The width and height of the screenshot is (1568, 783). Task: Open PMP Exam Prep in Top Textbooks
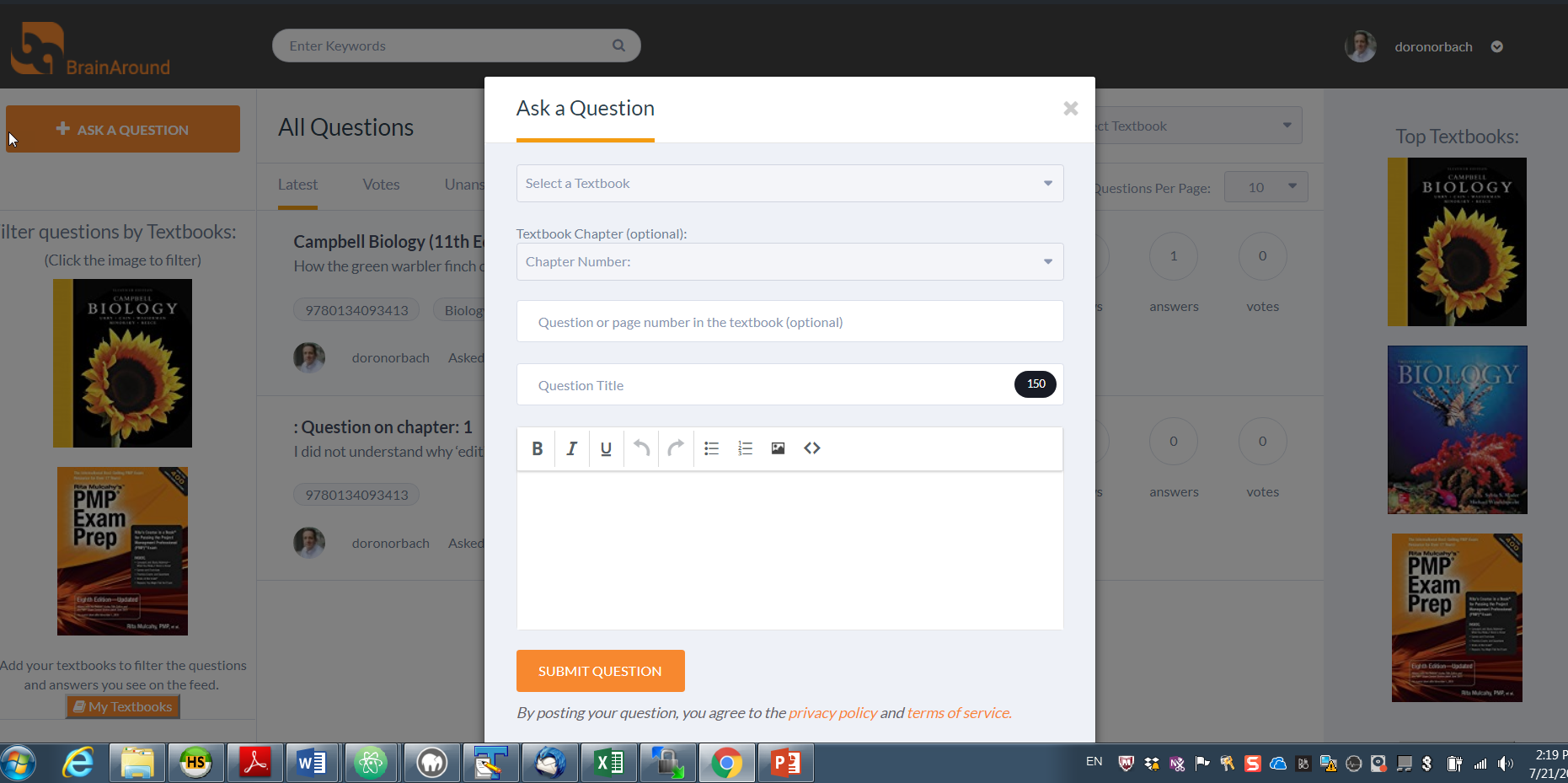point(1457,618)
